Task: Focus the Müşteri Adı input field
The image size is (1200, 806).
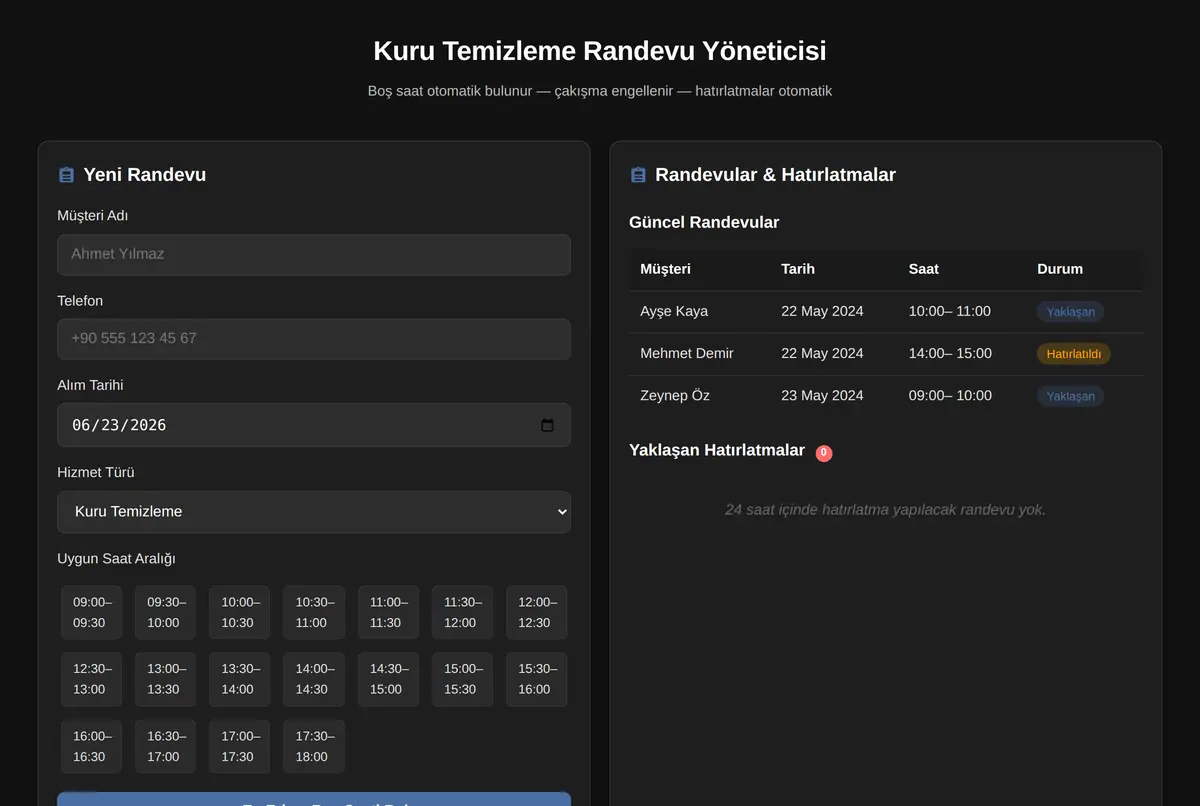Action: pyautogui.click(x=314, y=254)
